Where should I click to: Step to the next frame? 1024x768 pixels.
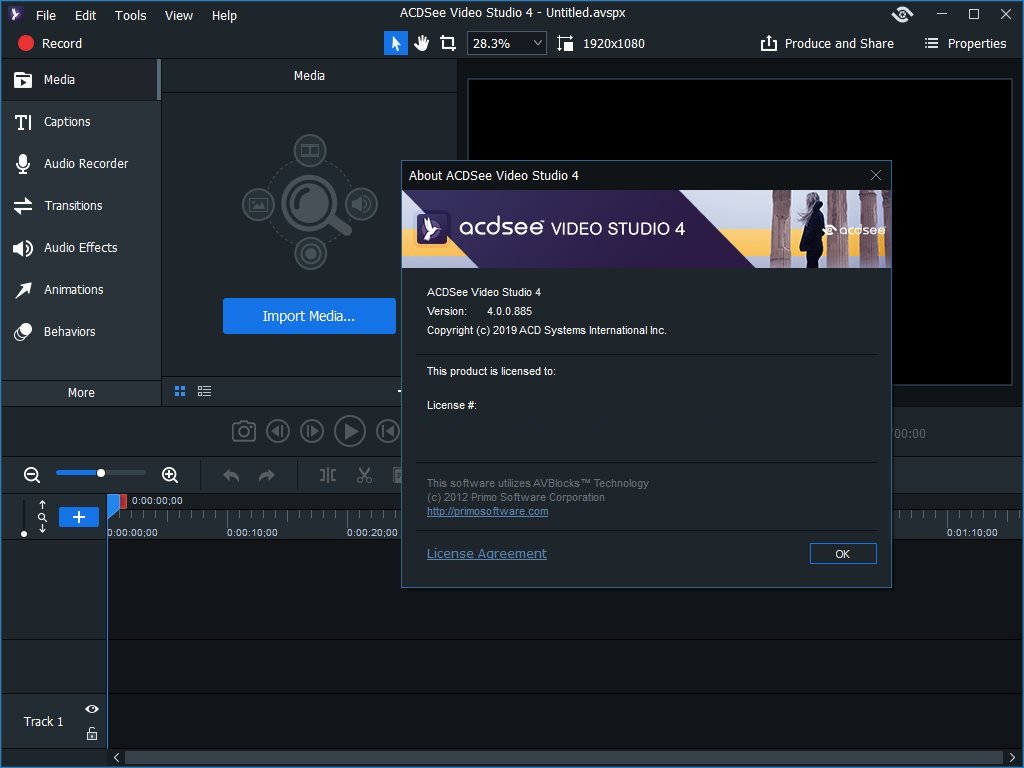pyautogui.click(x=312, y=432)
